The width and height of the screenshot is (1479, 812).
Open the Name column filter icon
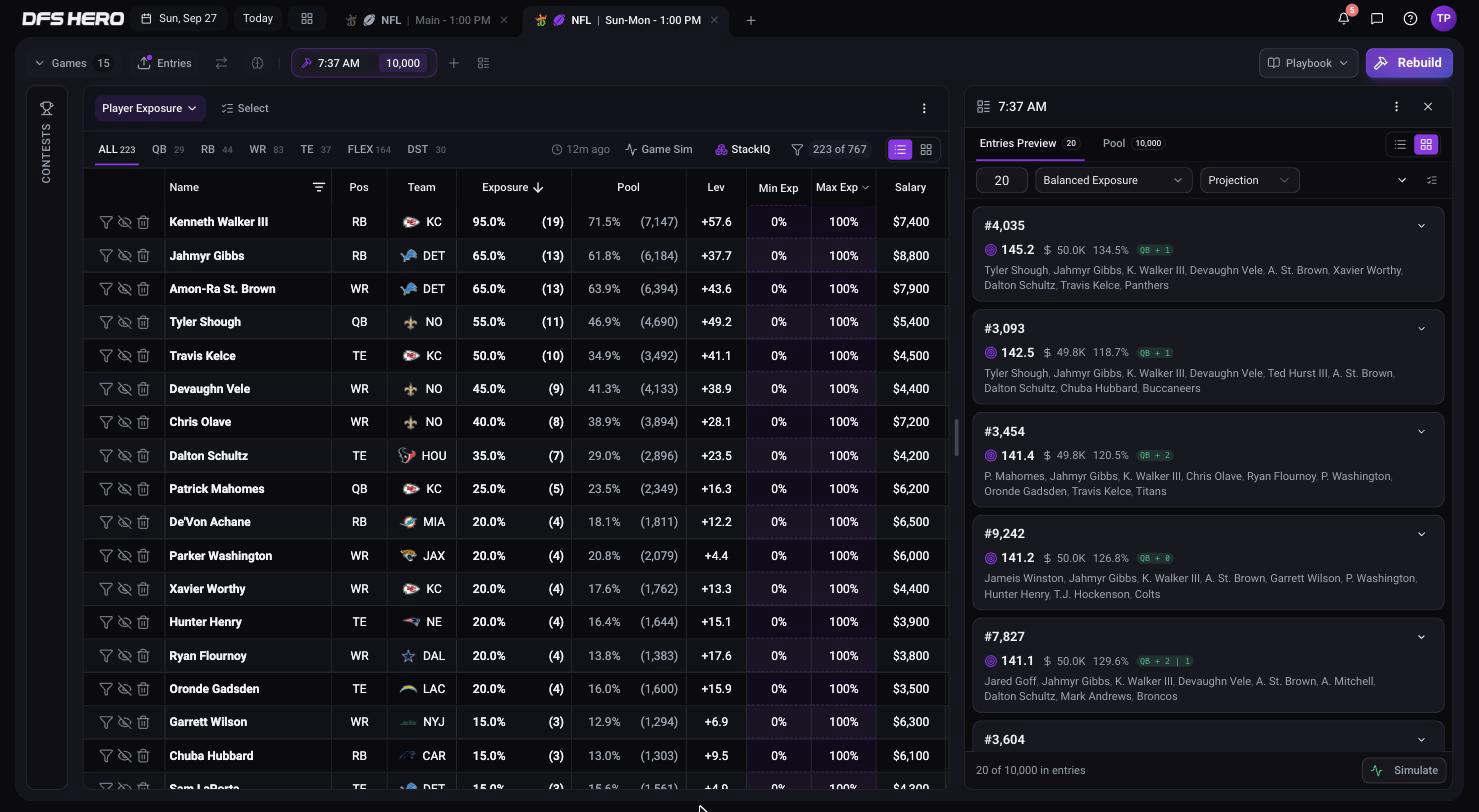[x=318, y=187]
